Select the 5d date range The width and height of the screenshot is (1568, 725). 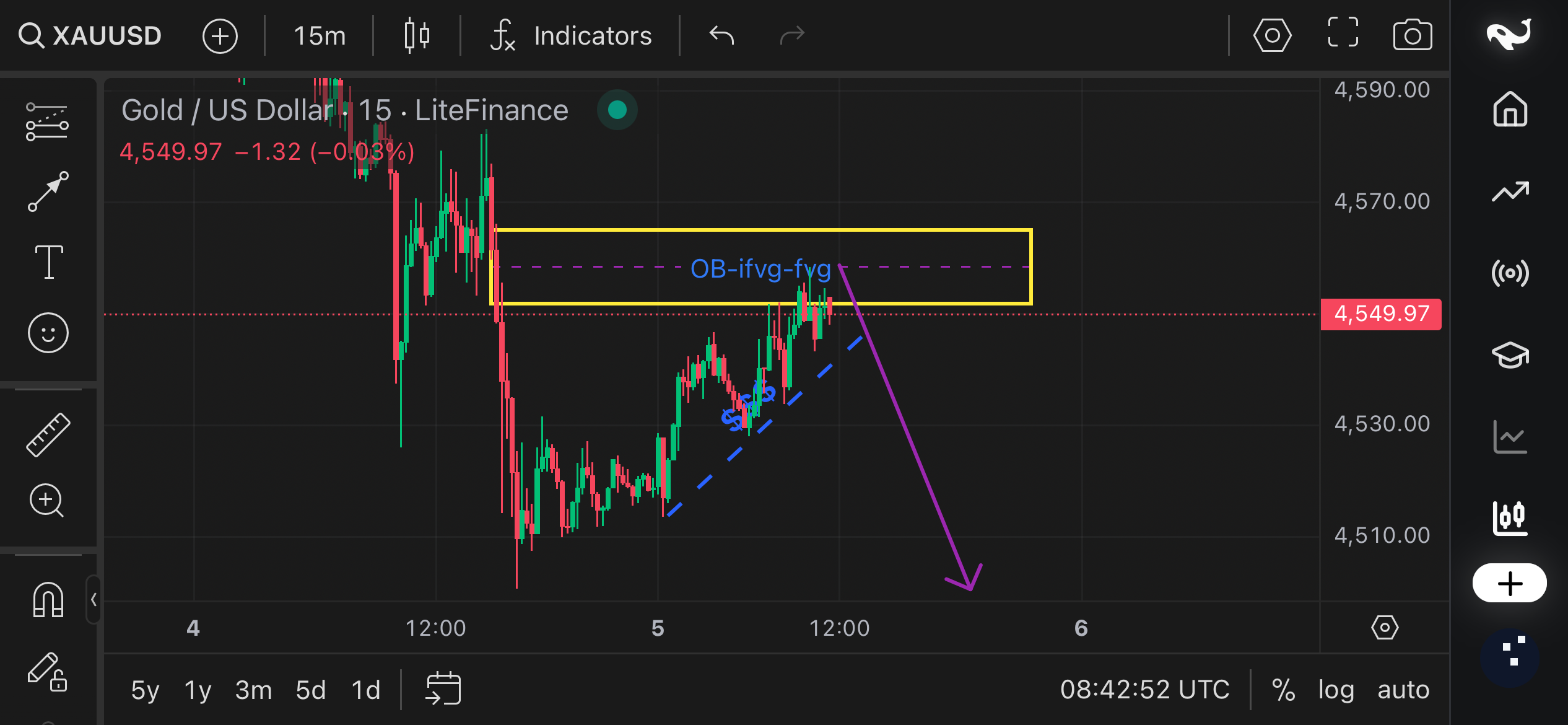tap(310, 690)
